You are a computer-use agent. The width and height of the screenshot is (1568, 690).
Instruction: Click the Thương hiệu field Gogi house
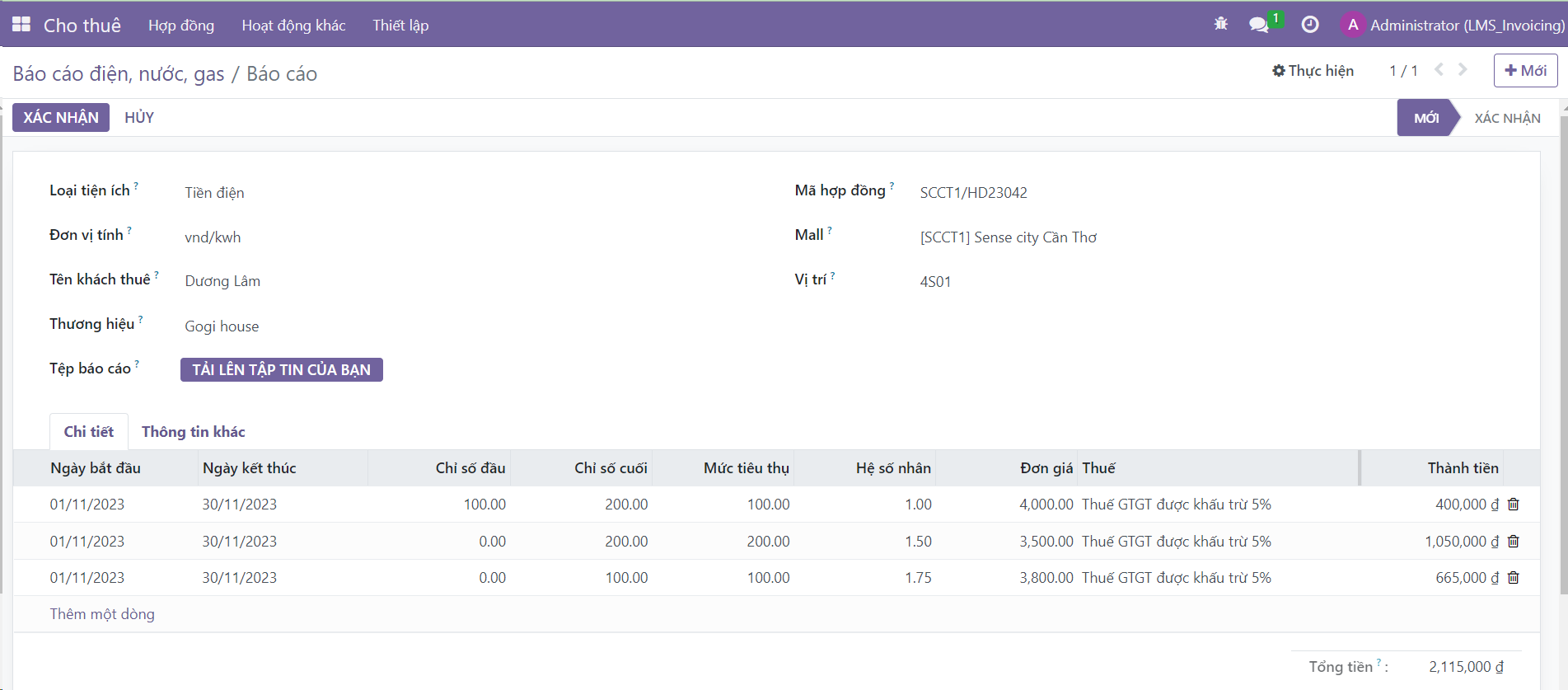coord(222,326)
